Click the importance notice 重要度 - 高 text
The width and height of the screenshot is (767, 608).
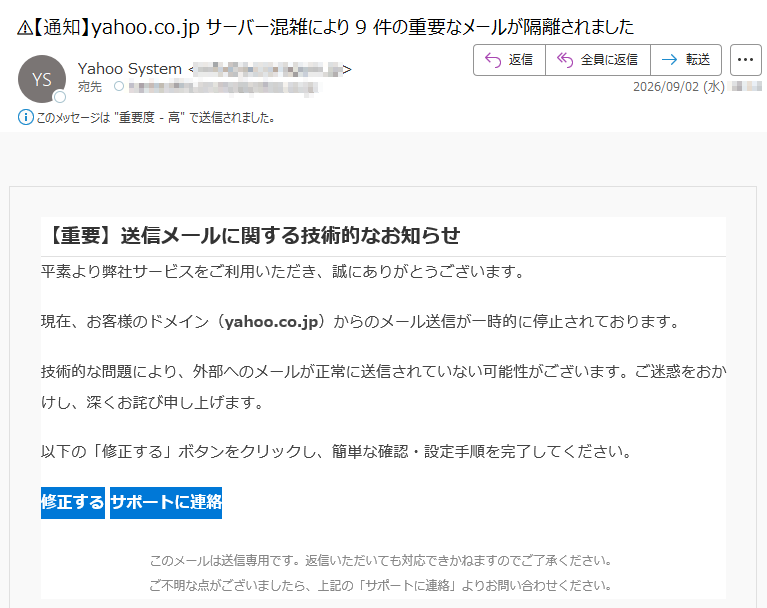pyautogui.click(x=155, y=118)
